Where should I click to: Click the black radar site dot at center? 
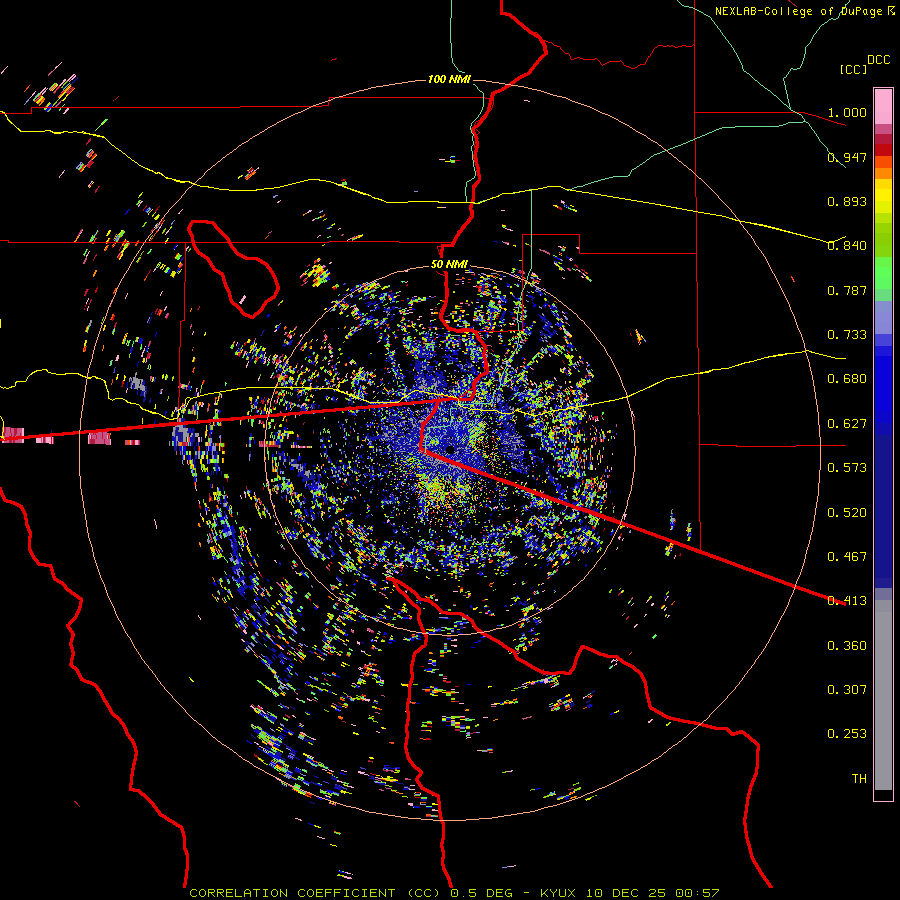tap(449, 449)
